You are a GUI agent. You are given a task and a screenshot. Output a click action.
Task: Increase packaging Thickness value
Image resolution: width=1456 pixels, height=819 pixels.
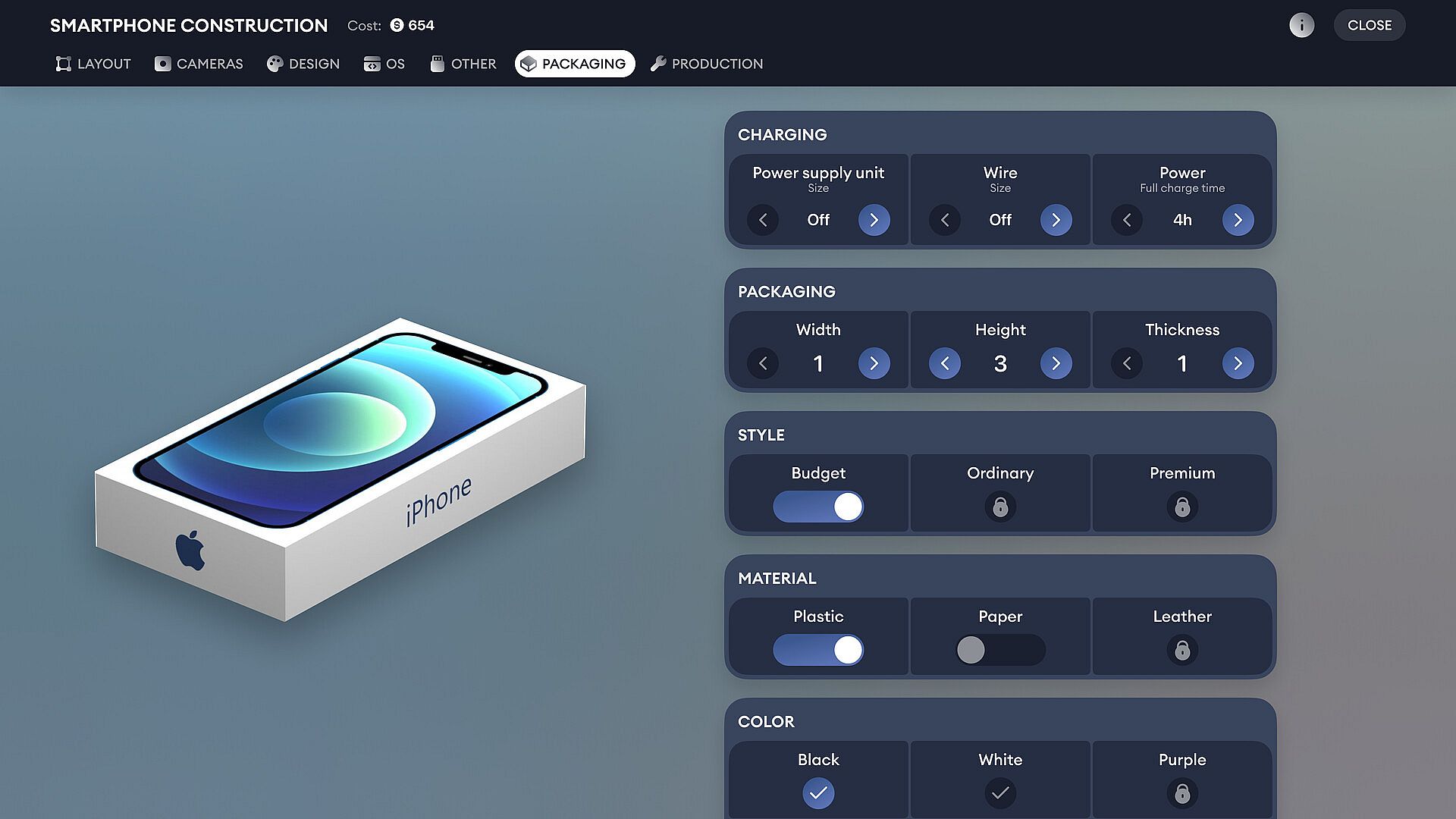pos(1238,363)
